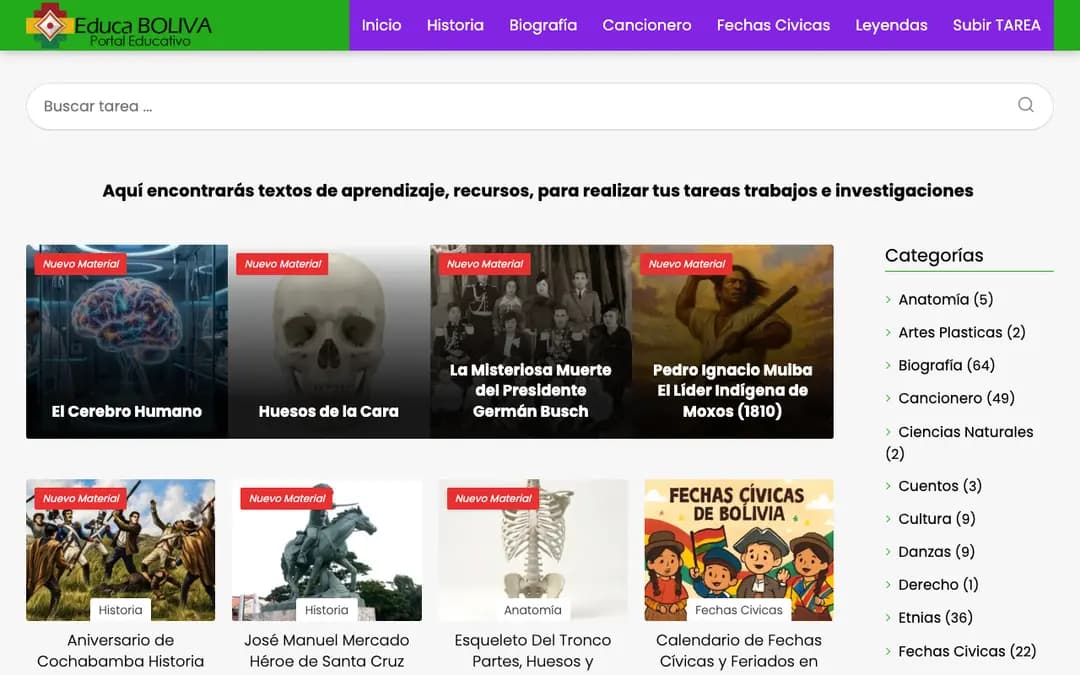Focus the Buscar tarea search field

tap(539, 106)
